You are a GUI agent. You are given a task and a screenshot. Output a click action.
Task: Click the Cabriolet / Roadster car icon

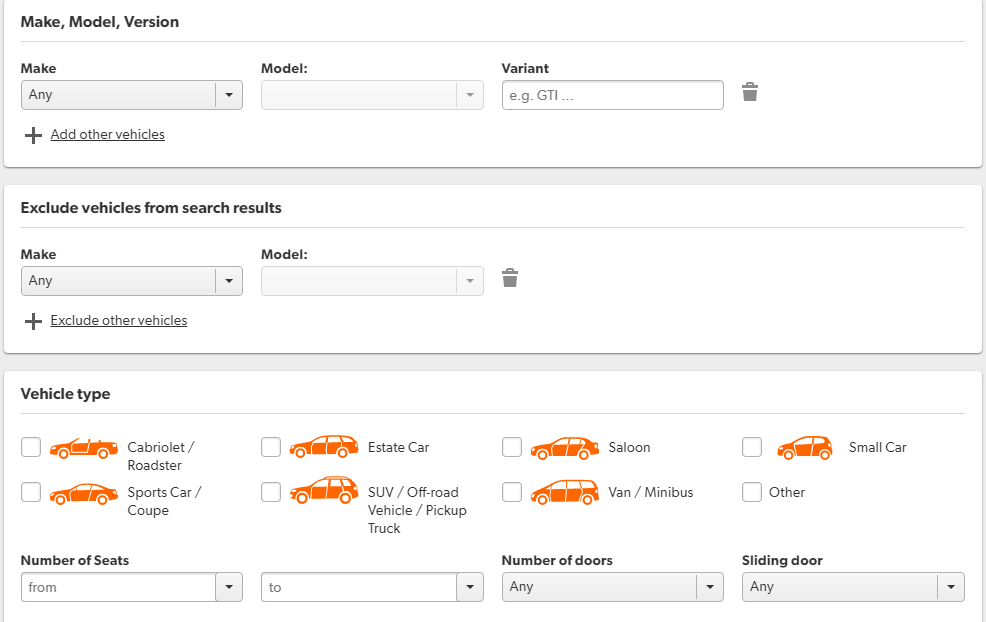pyautogui.click(x=84, y=448)
